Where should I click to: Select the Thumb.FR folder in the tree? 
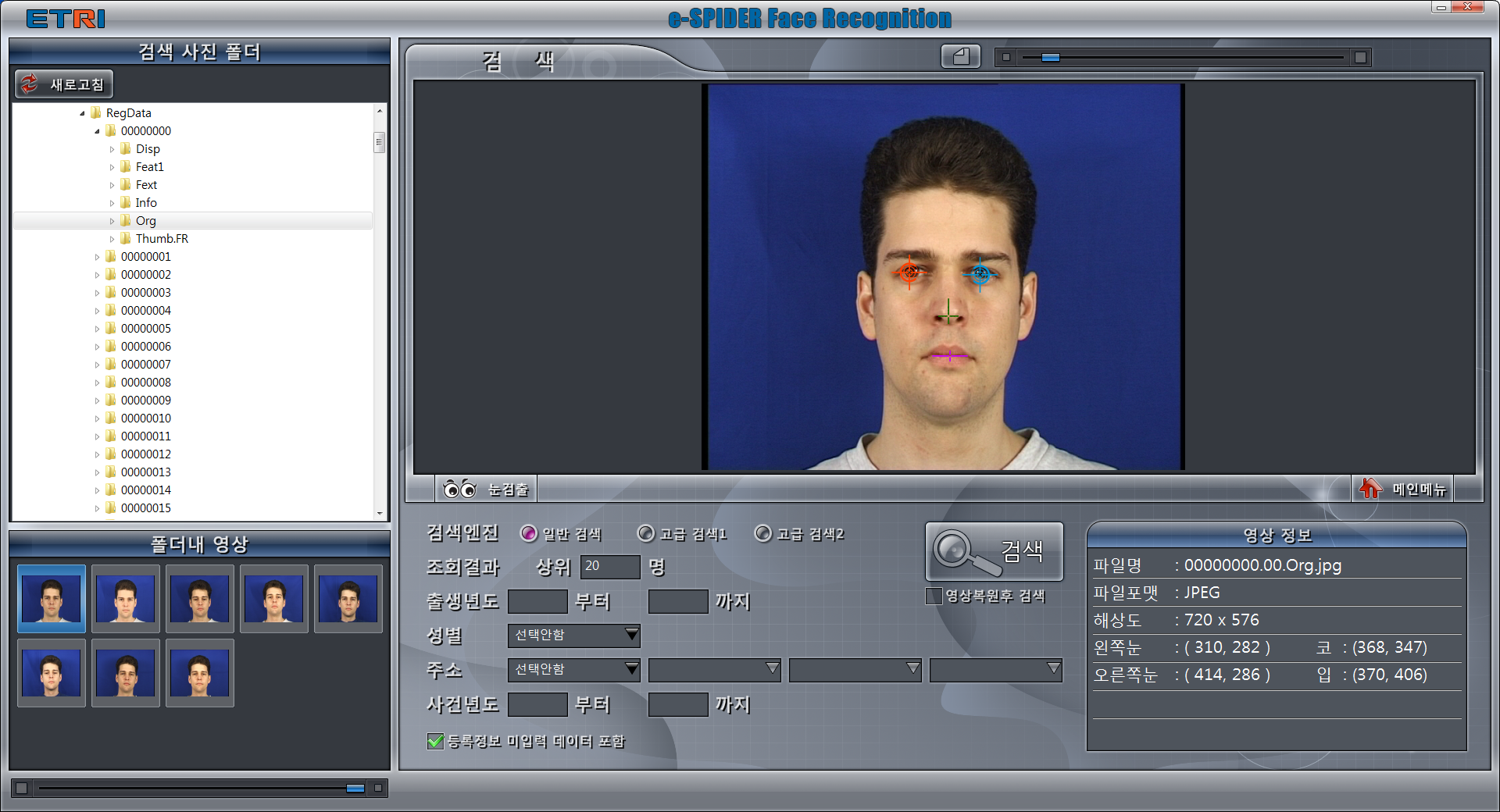[x=161, y=239]
